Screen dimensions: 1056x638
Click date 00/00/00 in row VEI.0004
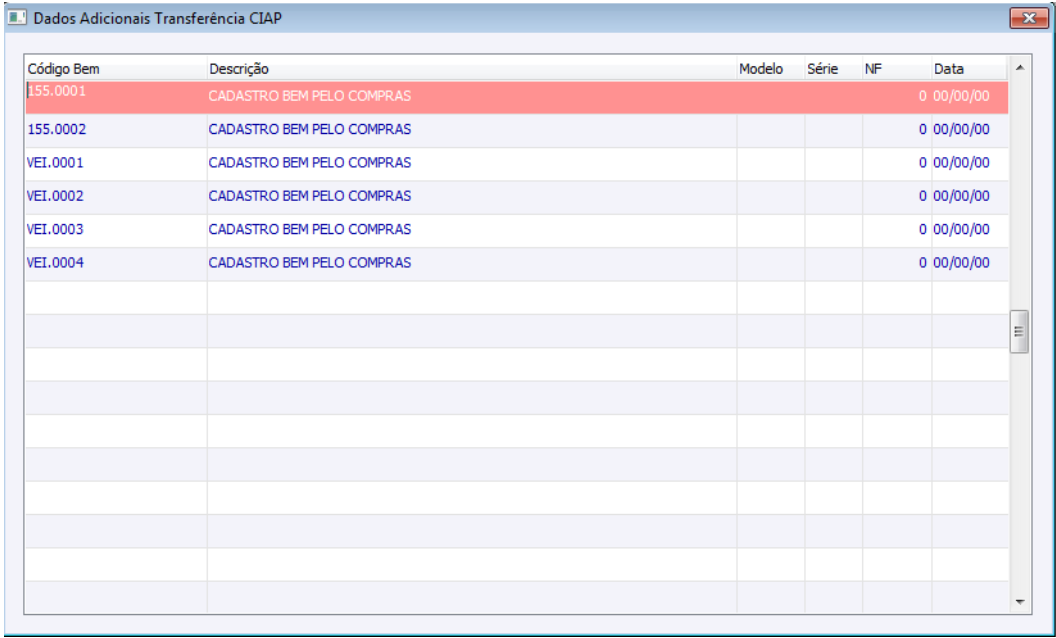click(x=961, y=263)
